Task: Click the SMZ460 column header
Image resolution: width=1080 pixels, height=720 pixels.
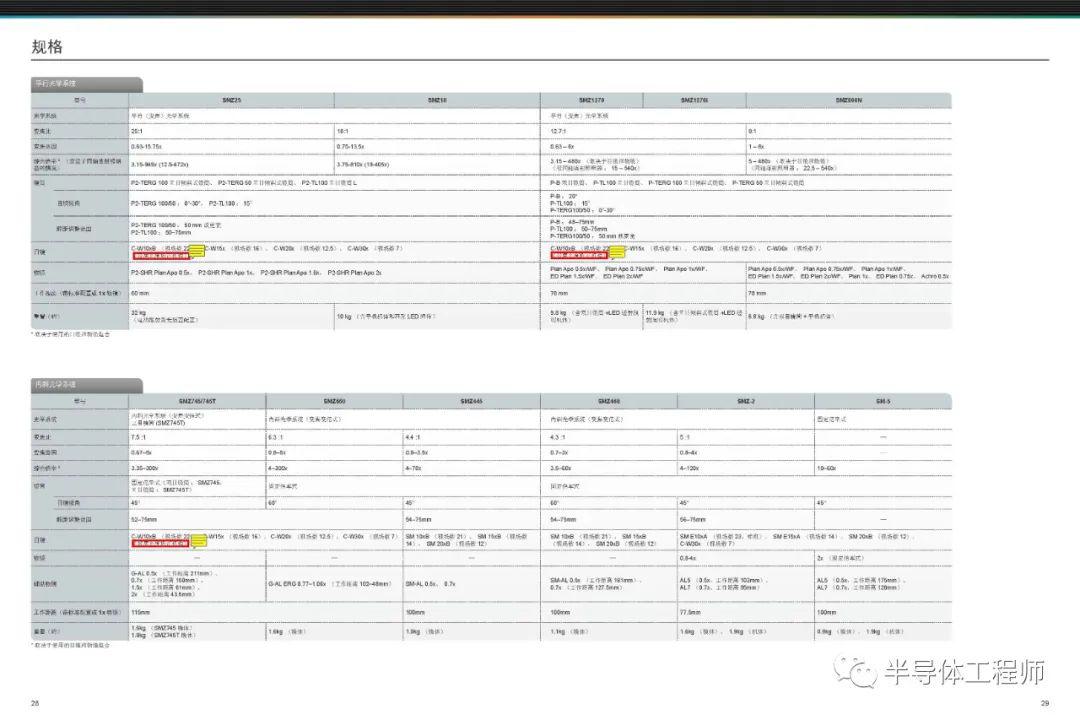Action: coord(609,401)
